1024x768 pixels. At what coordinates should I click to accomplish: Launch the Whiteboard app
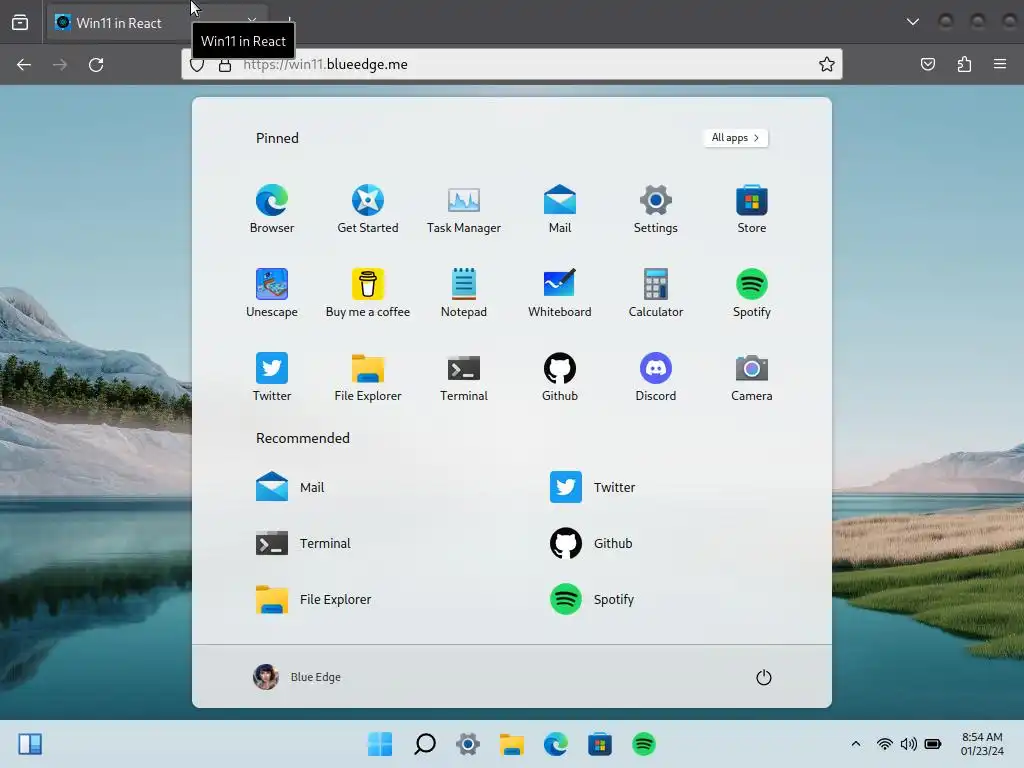[560, 293]
